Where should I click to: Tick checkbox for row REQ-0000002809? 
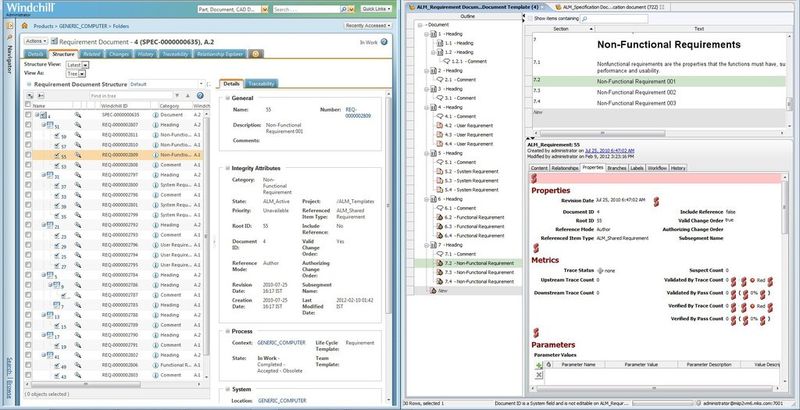pos(28,155)
